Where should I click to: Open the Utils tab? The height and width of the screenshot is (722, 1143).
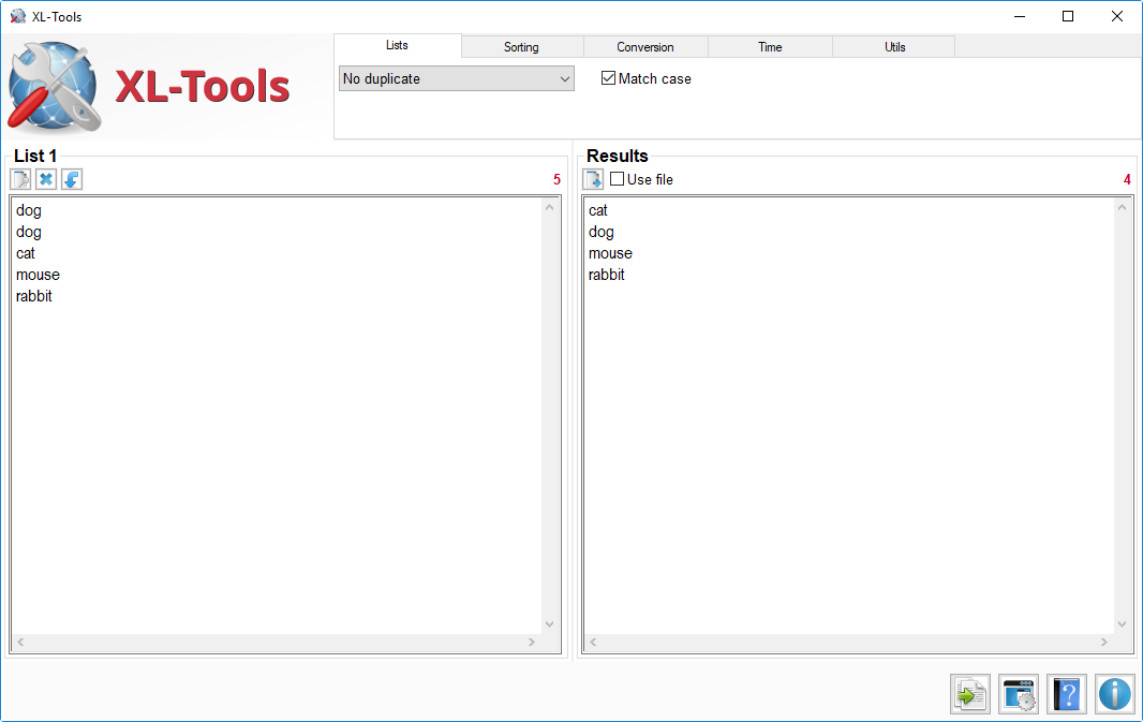click(x=894, y=47)
